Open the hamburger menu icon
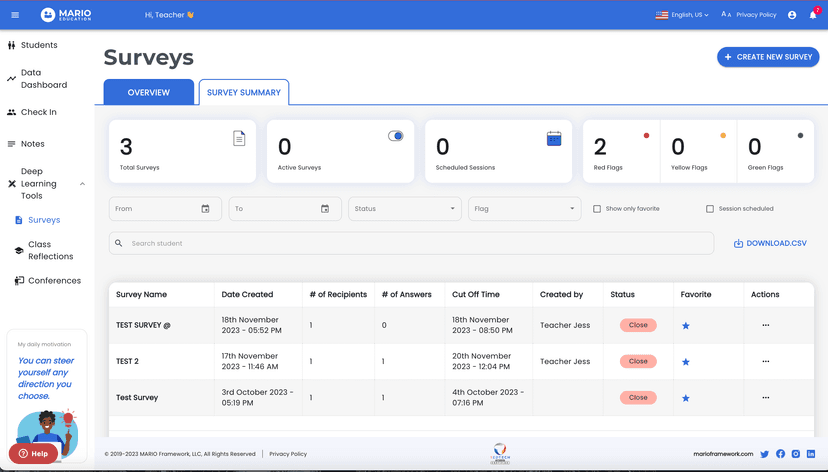 point(16,15)
